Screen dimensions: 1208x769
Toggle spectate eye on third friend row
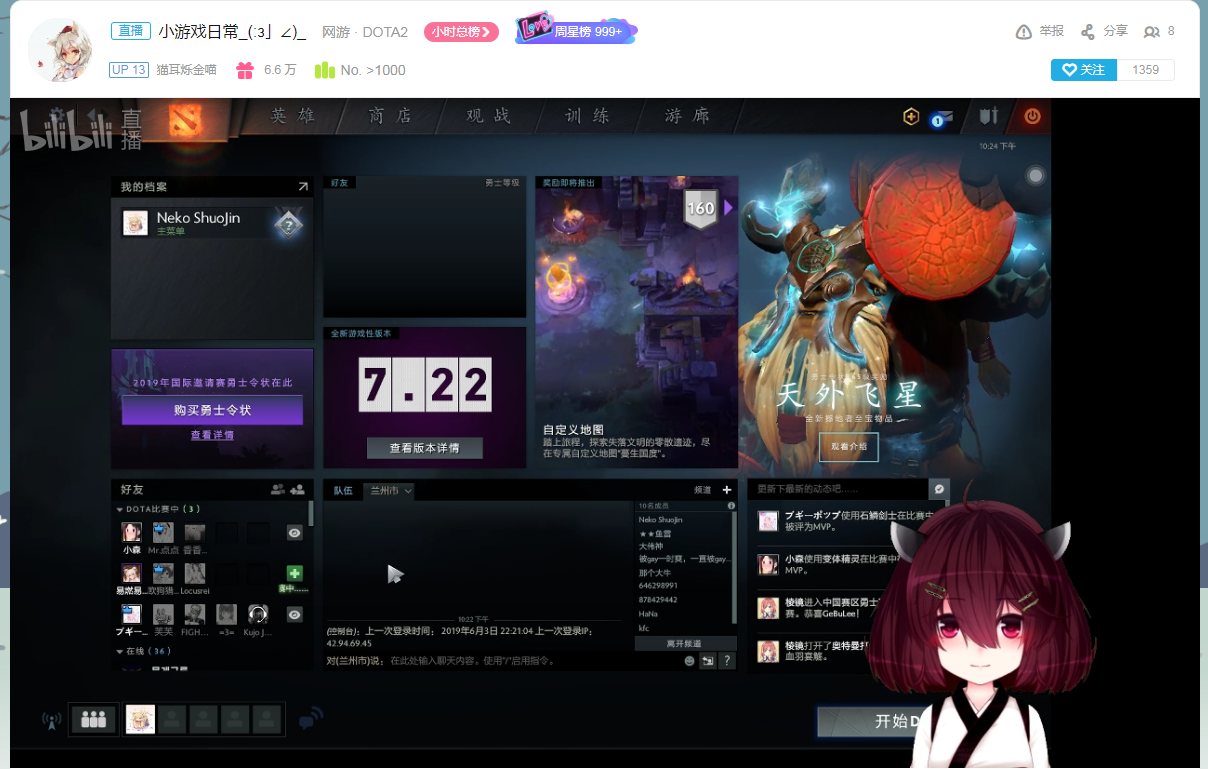[295, 615]
